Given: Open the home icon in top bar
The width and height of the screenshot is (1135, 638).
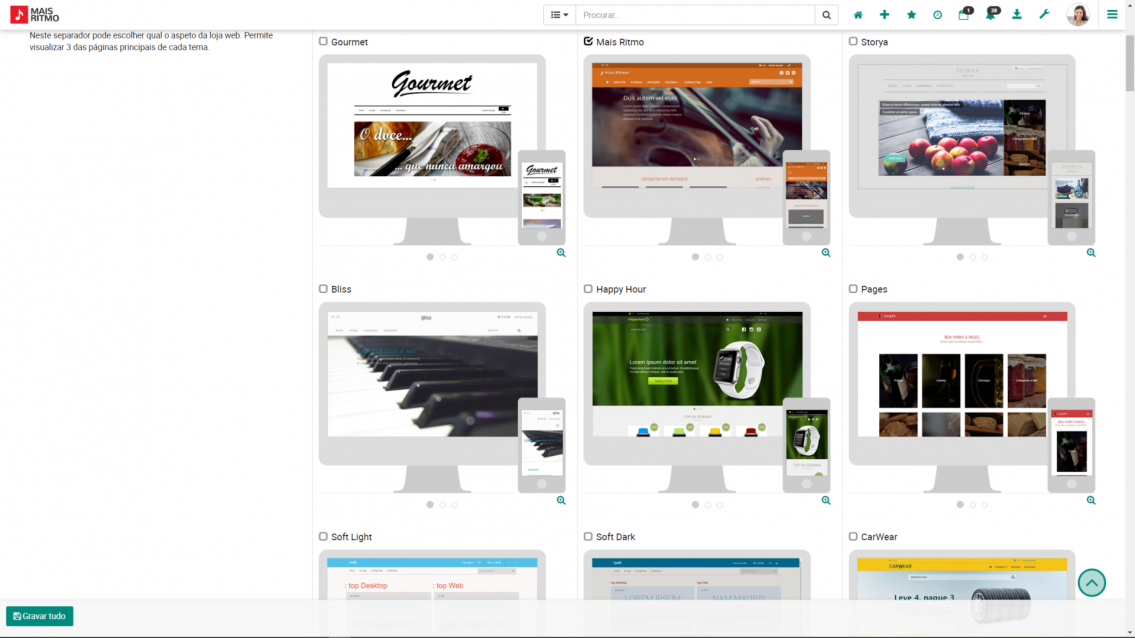Looking at the screenshot, I should tap(858, 14).
